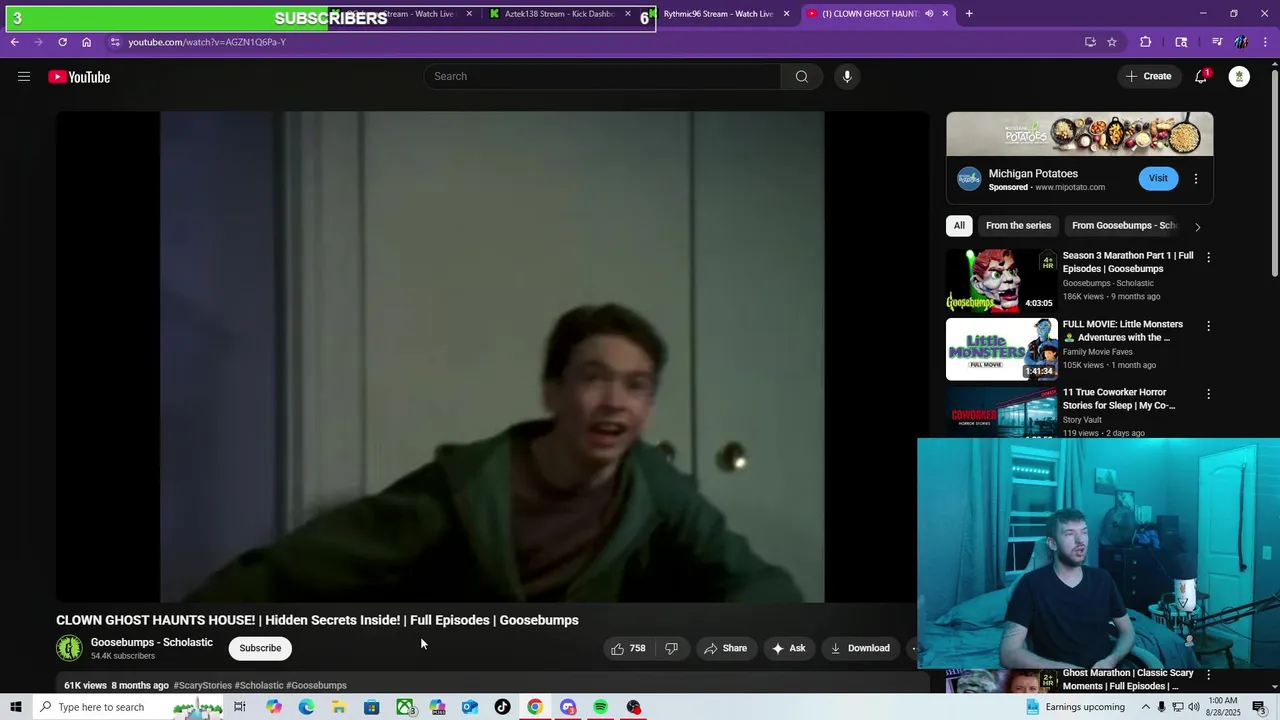Close the Rythmic96 Stream tab
1280x720 pixels.
(787, 14)
